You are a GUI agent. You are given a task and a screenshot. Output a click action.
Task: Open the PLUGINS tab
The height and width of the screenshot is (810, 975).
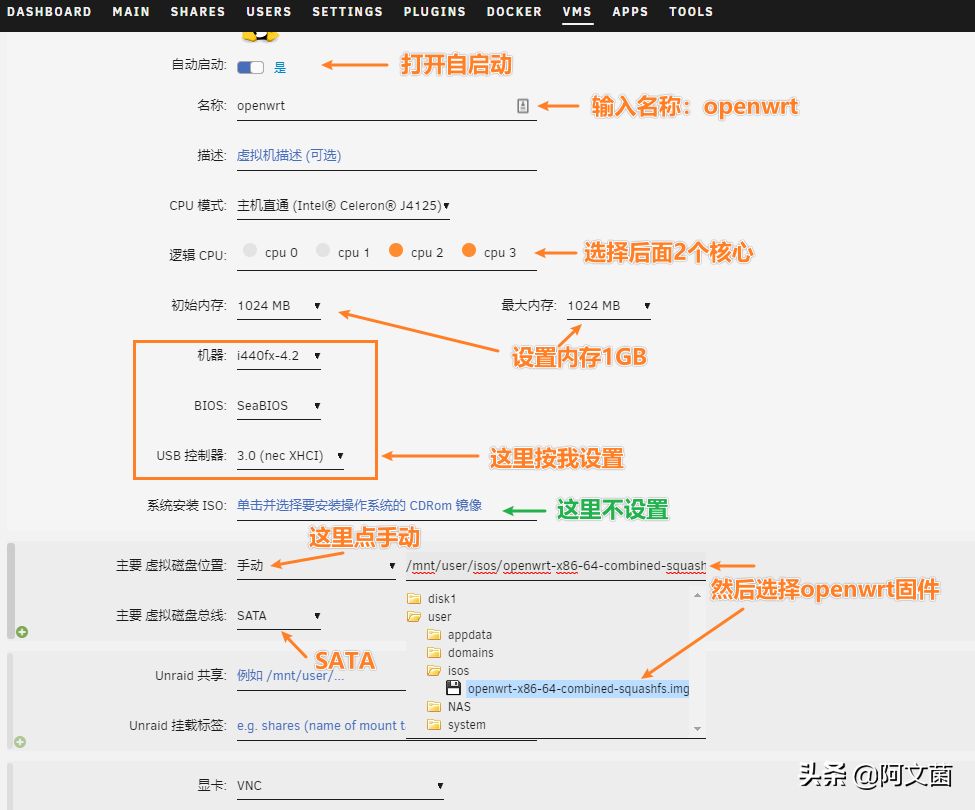pyautogui.click(x=434, y=12)
